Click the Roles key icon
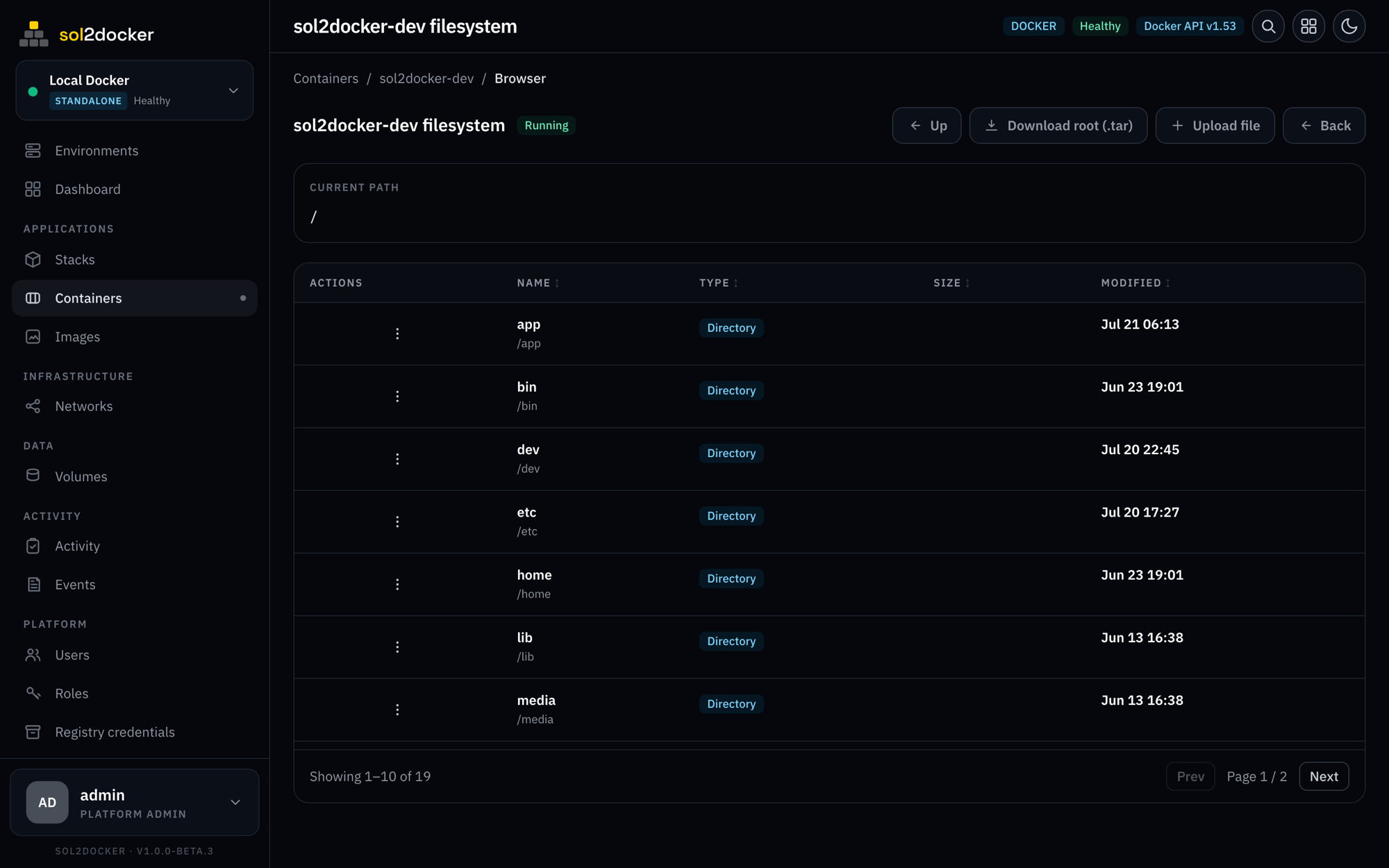1389x868 pixels. [33, 693]
